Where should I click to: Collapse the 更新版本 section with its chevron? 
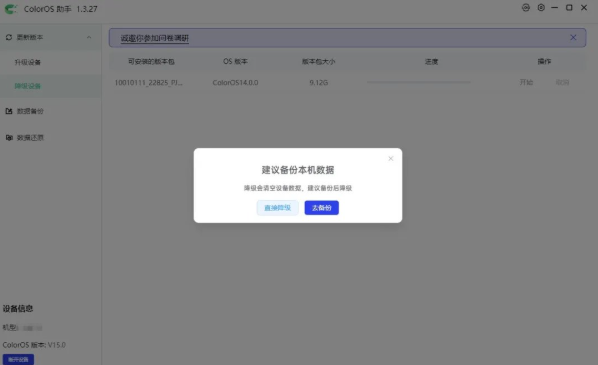tap(89, 37)
